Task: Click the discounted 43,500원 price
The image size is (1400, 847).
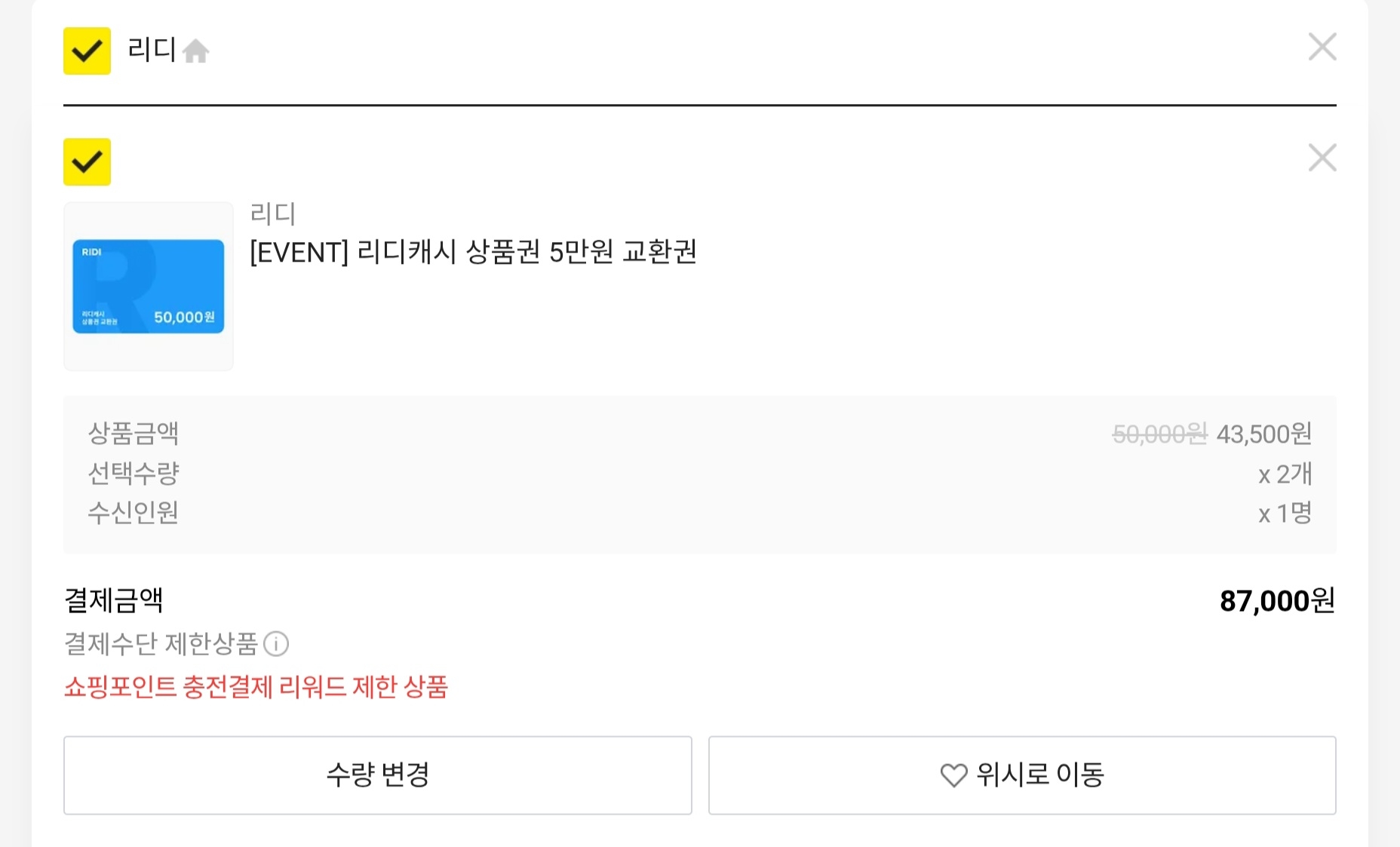Action: [x=1263, y=434]
